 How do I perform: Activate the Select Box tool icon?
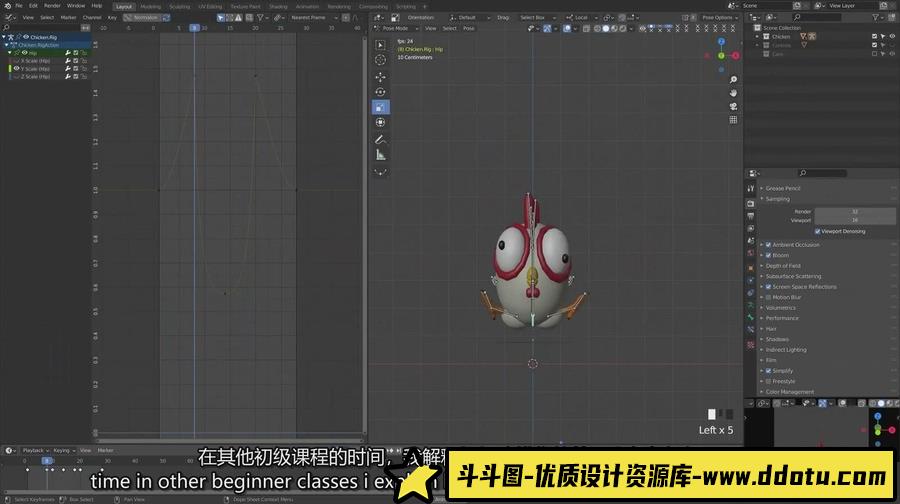(380, 45)
